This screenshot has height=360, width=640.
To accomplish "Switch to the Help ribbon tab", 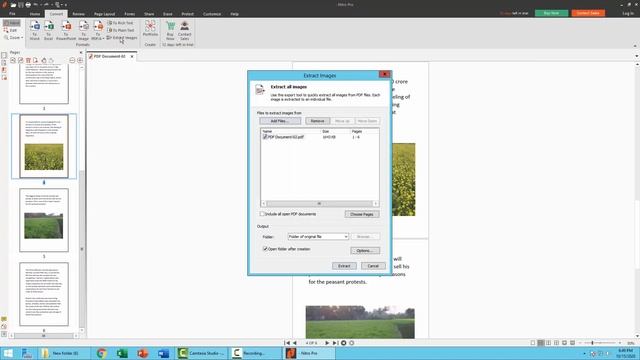I will 234,14.
